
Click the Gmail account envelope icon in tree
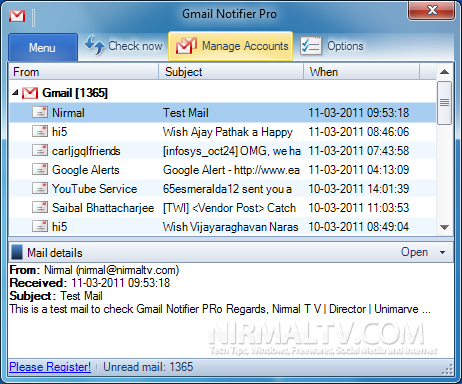pos(30,93)
